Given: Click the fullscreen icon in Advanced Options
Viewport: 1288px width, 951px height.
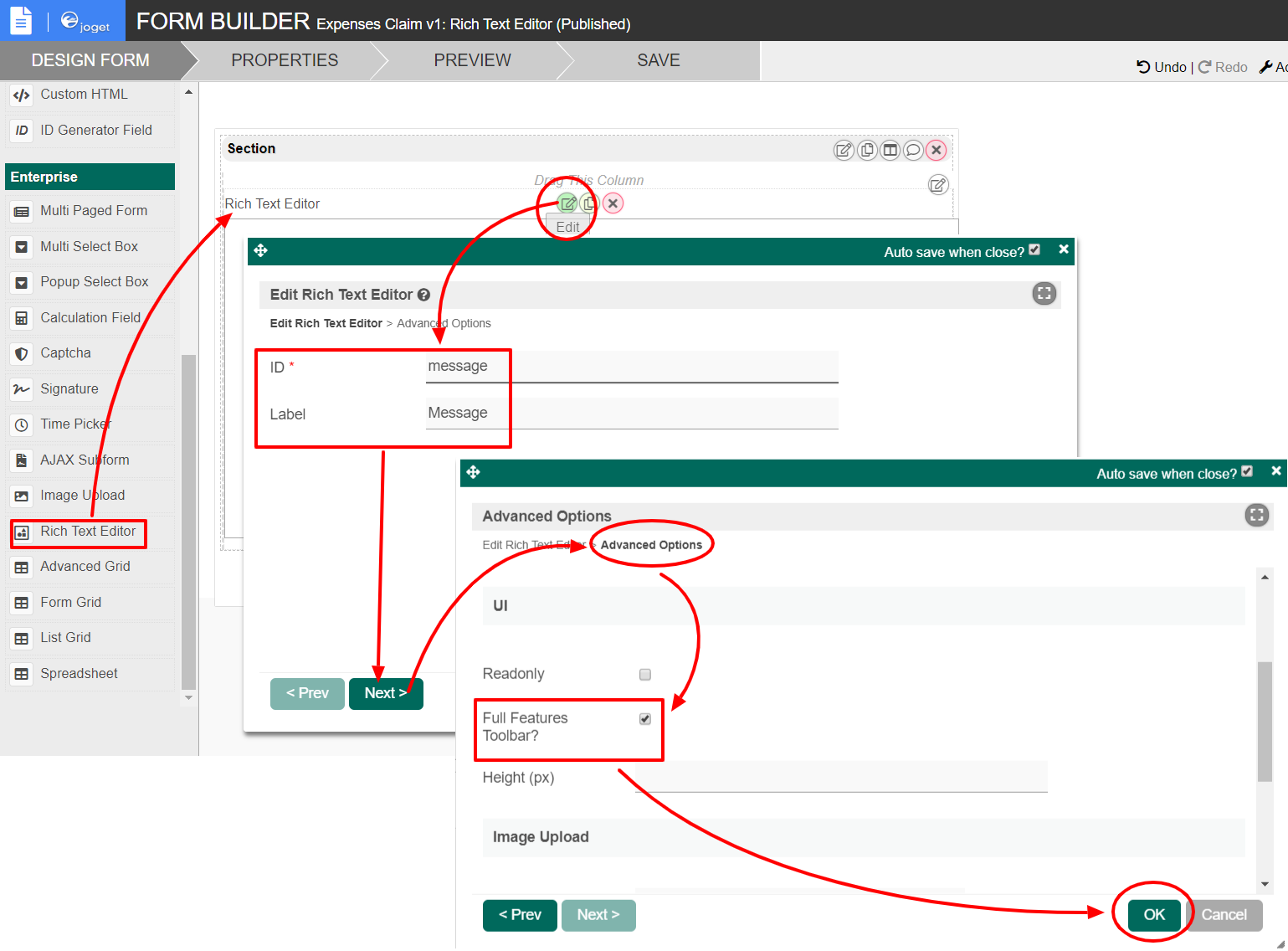Looking at the screenshot, I should click(1256, 515).
